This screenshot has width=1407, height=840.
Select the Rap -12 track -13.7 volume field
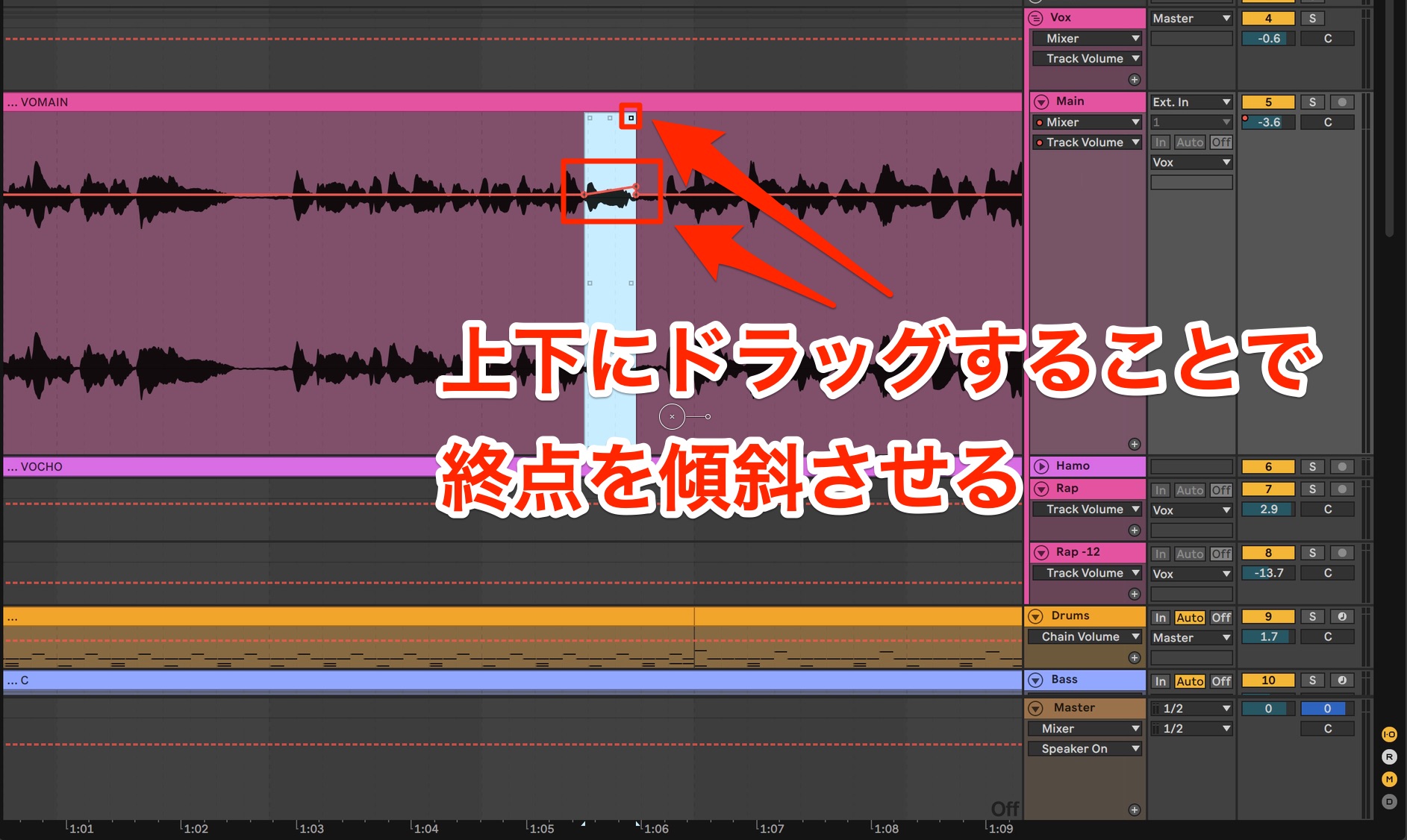click(1268, 573)
